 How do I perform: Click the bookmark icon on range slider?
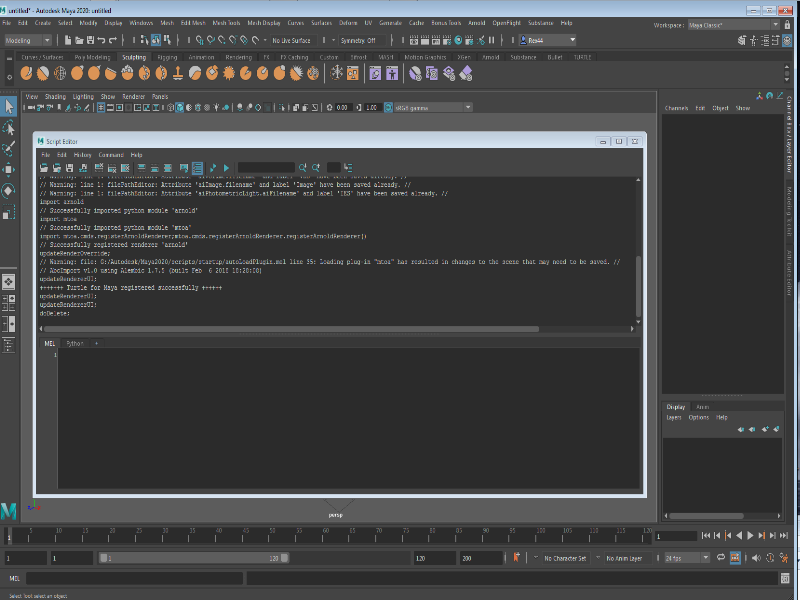pyautogui.click(x=516, y=557)
